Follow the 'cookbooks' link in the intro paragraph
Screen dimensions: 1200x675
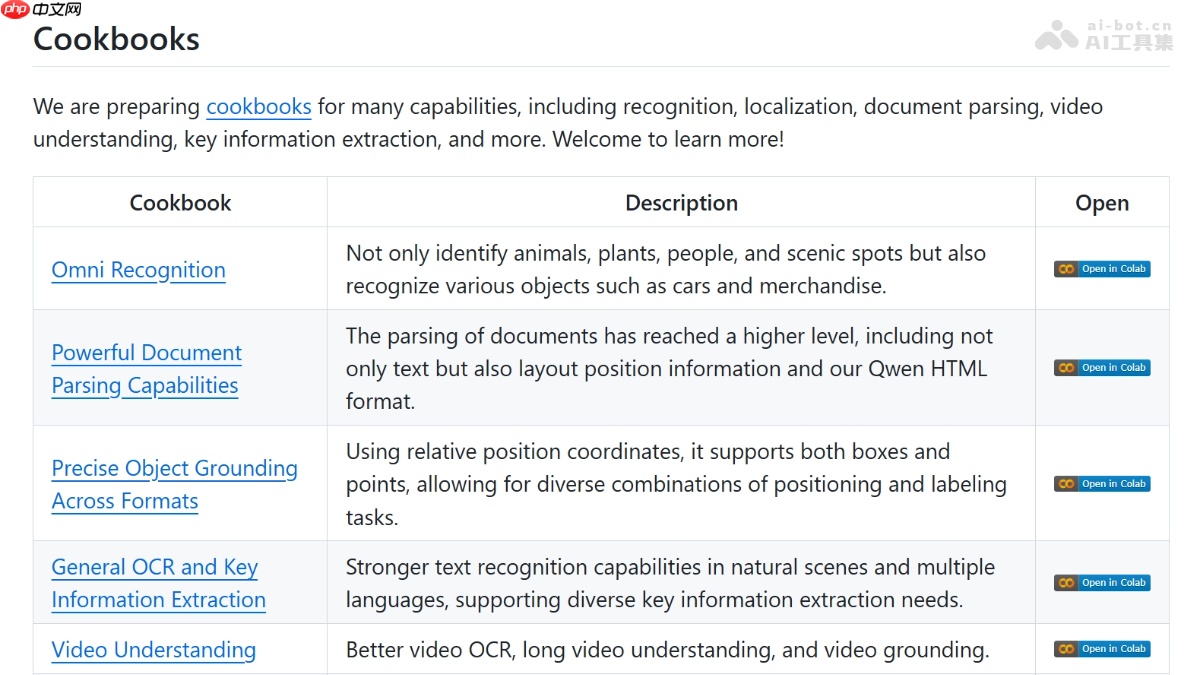pyautogui.click(x=258, y=107)
